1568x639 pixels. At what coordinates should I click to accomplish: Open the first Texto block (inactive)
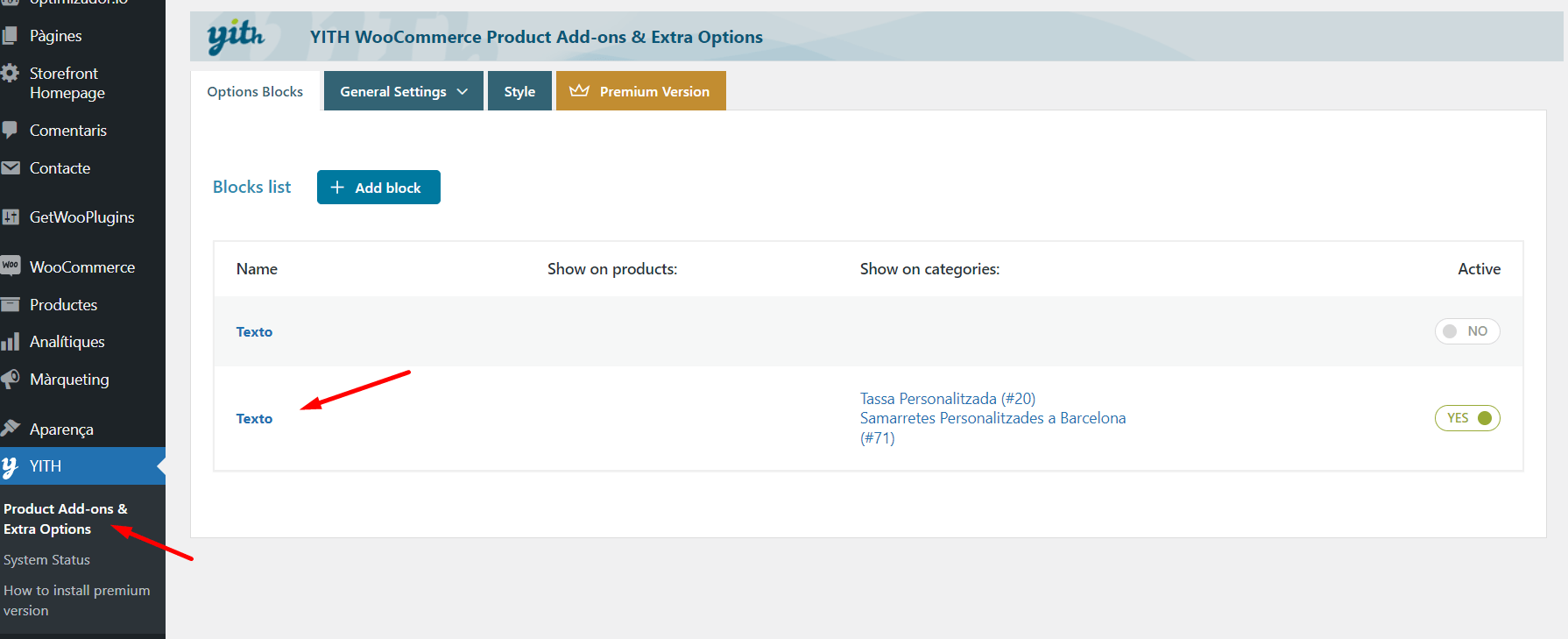pyautogui.click(x=254, y=332)
